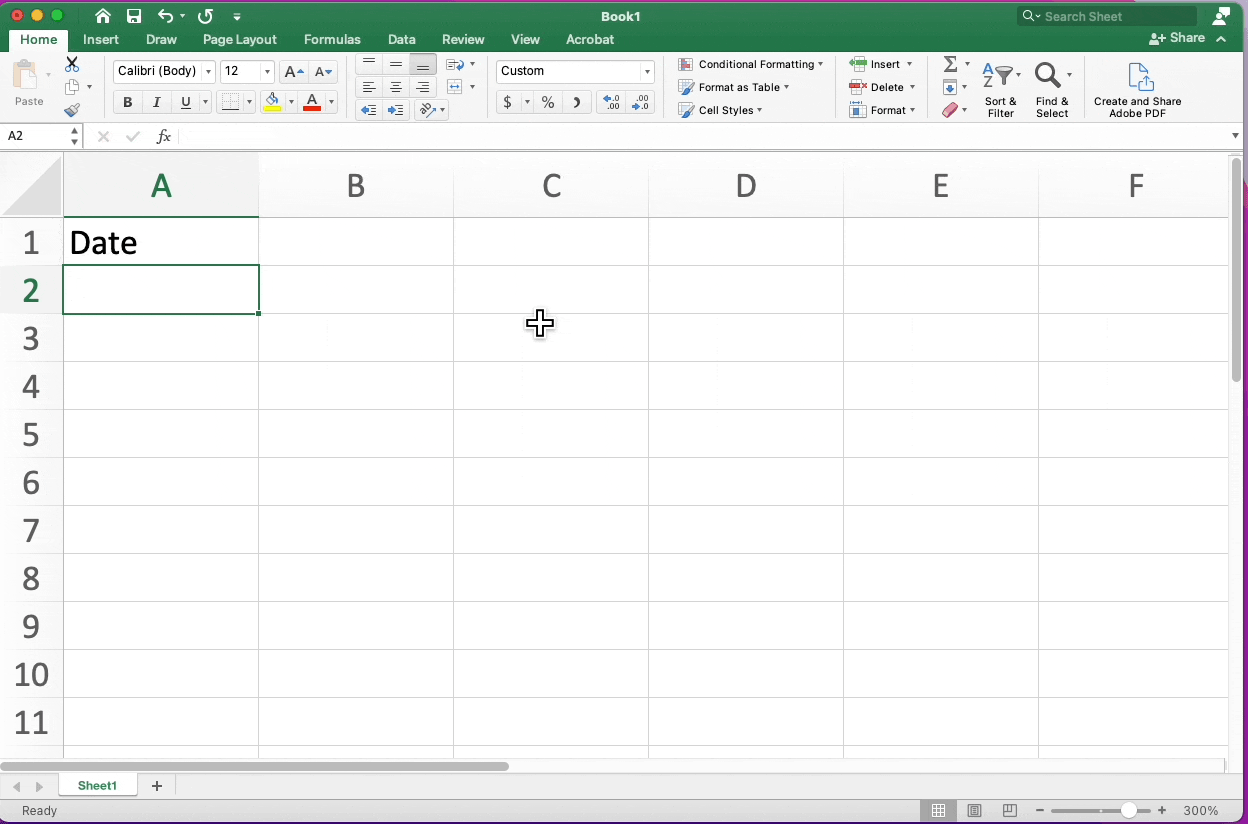Screen dimensions: 1248x824
Task: Open the Calibri font name dropdown
Action: (208, 72)
